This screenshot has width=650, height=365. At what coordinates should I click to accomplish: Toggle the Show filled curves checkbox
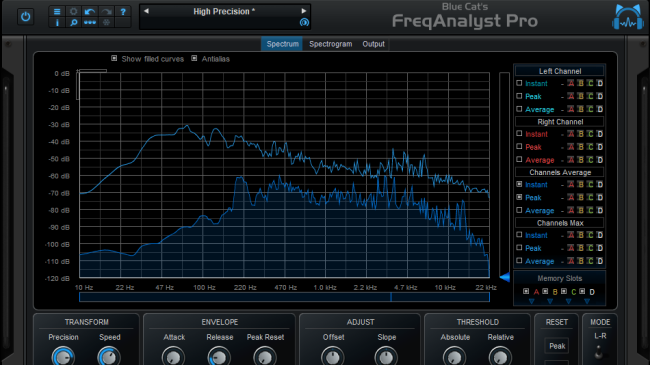coord(114,58)
